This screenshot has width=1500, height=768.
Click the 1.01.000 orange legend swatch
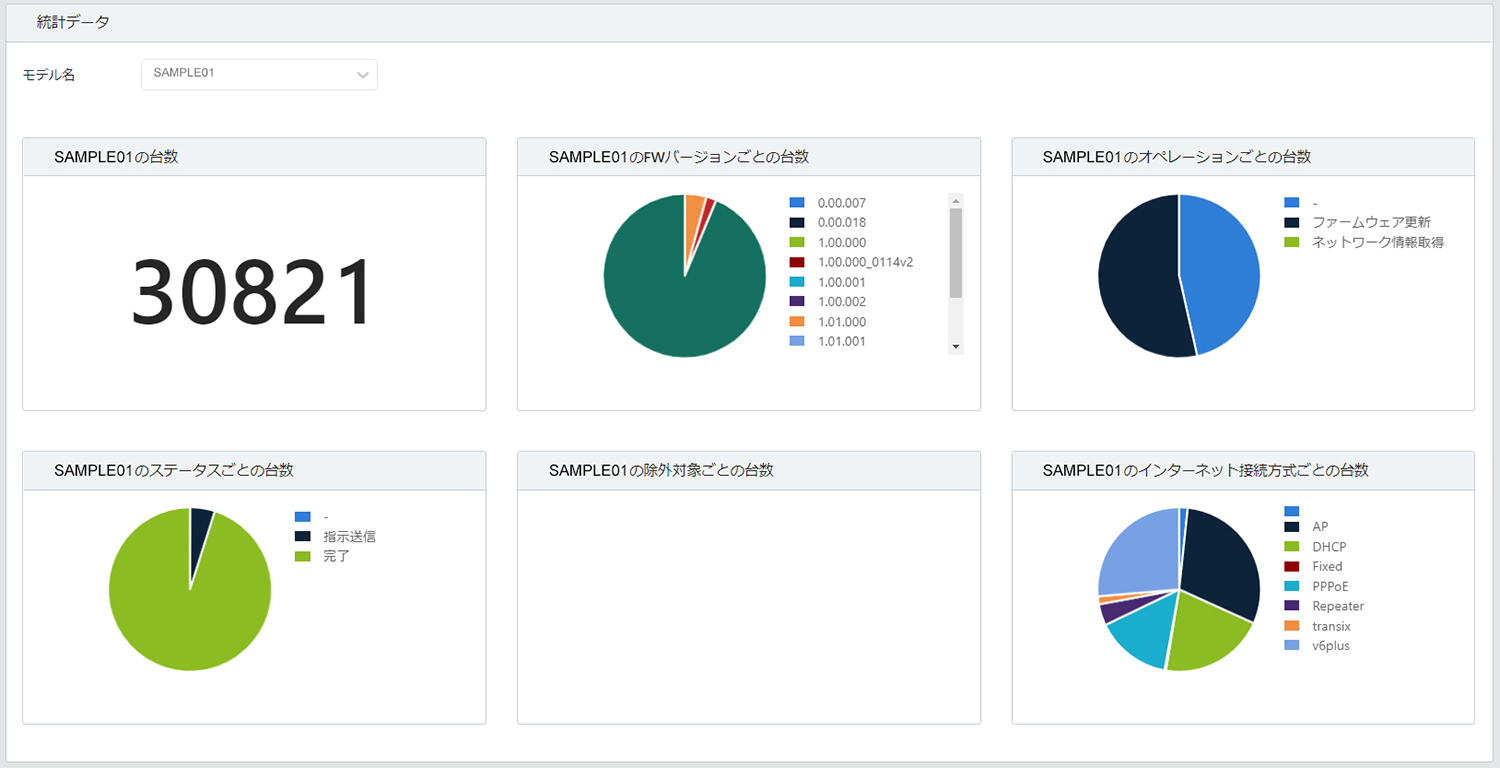click(x=796, y=322)
